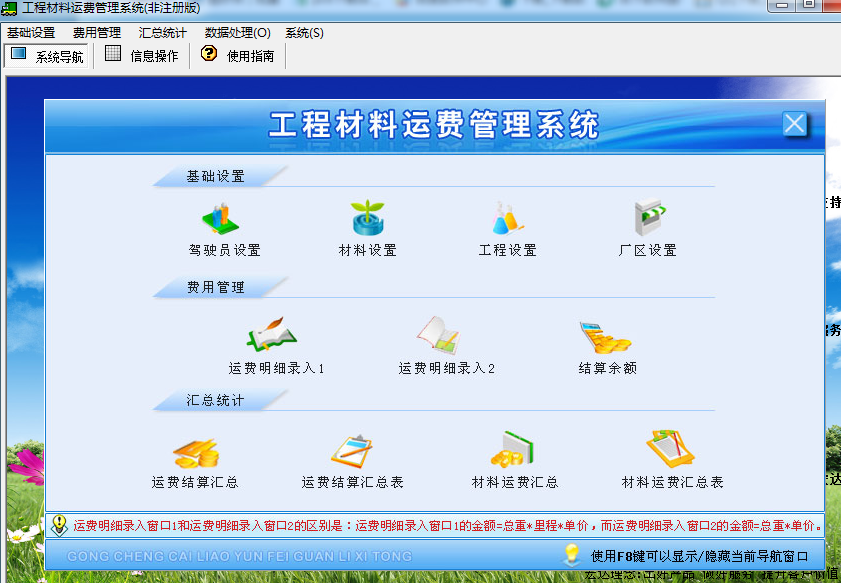Expand the 数据处理(O) menu

(x=238, y=33)
